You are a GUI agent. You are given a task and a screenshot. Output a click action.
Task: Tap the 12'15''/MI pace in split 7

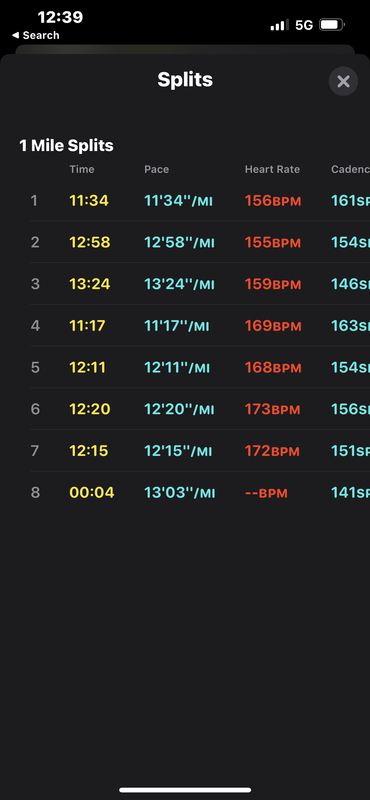(x=178, y=451)
